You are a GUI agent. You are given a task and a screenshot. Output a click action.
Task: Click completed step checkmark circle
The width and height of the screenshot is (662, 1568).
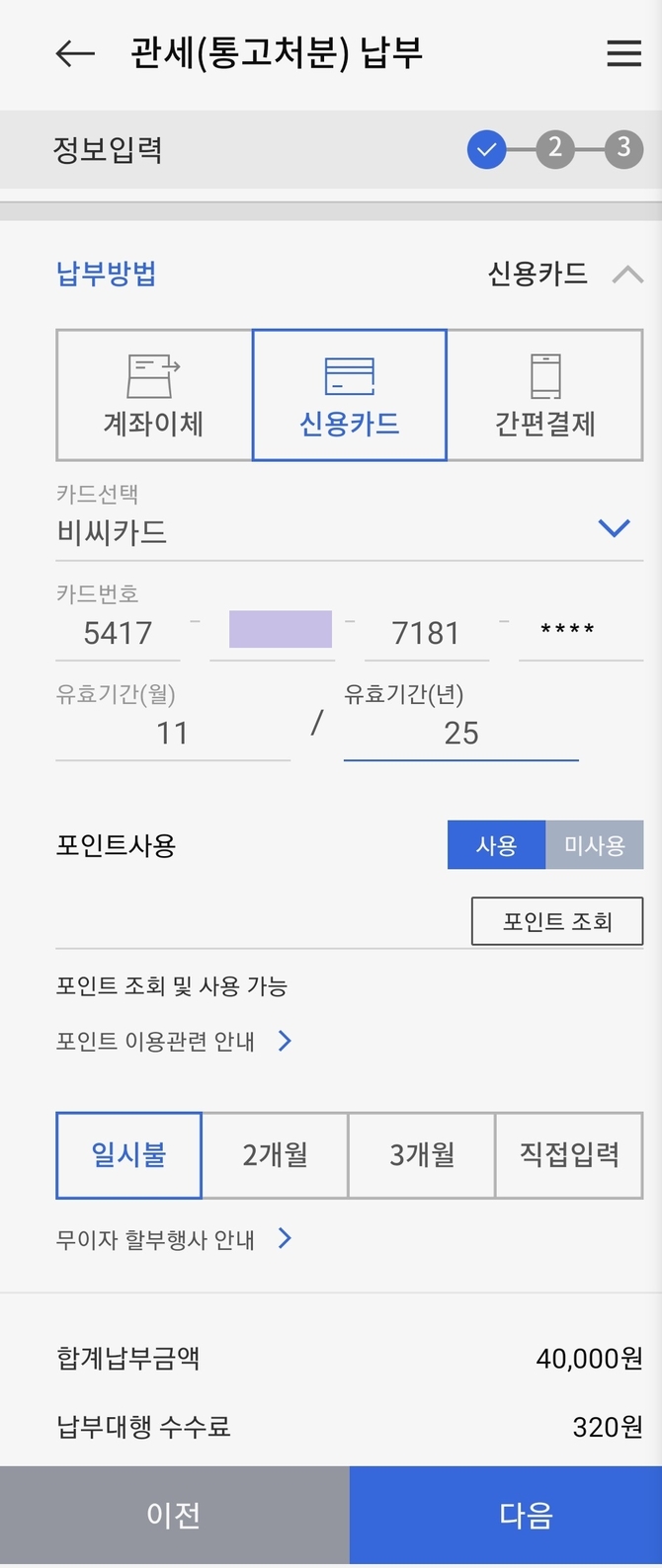[x=486, y=150]
